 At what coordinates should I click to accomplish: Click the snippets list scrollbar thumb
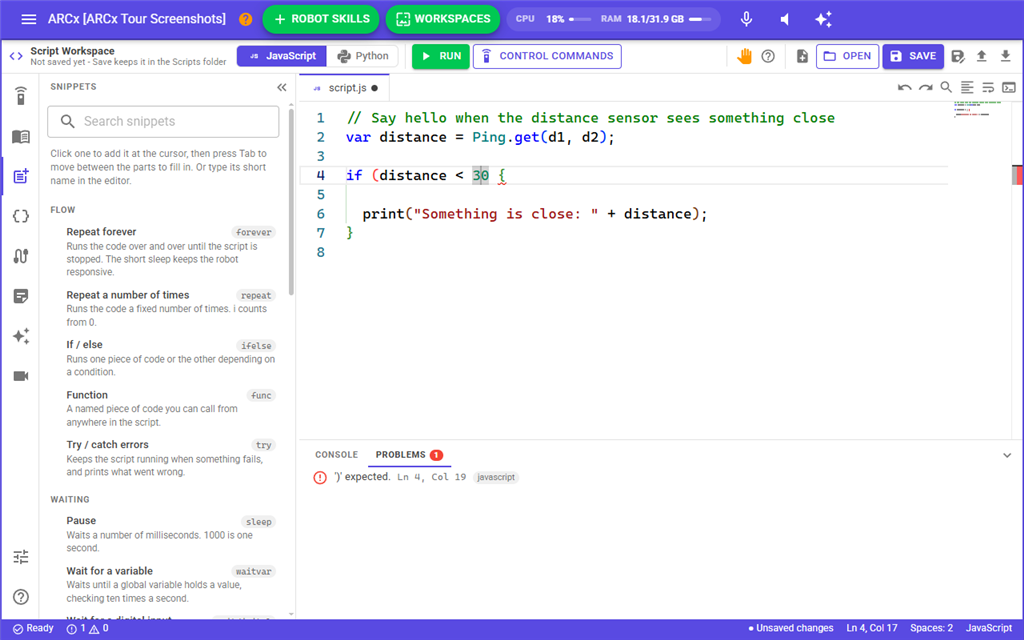[x=291, y=202]
